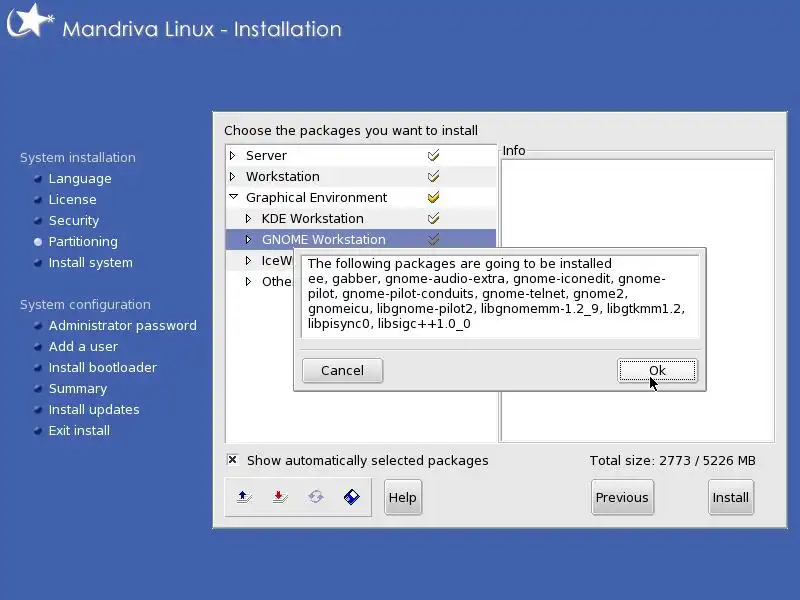Screen dimensions: 800x600
Task: Toggle the Workstation group checkmark
Action: 433,177
